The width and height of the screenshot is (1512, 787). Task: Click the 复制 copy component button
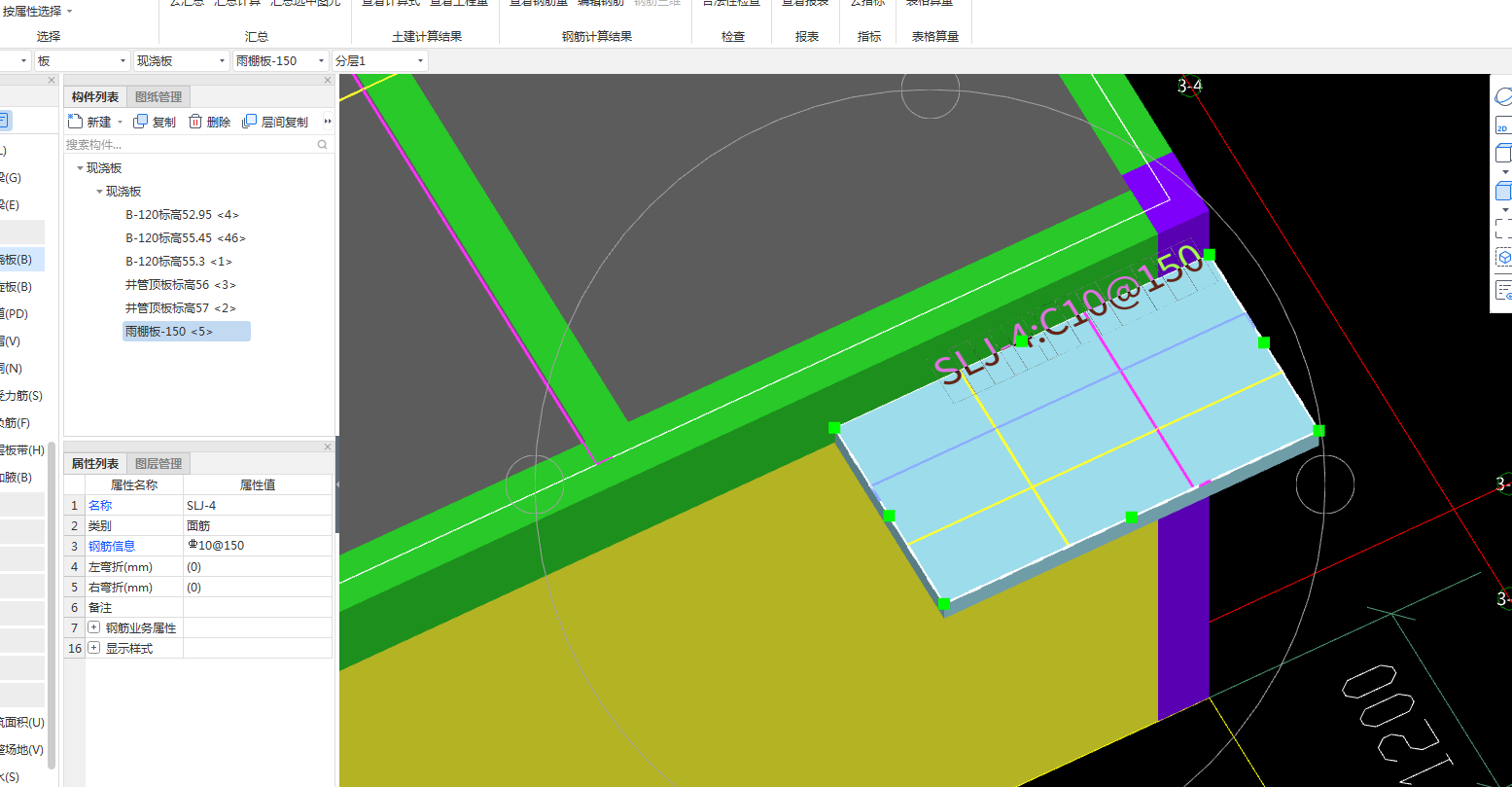[x=155, y=122]
